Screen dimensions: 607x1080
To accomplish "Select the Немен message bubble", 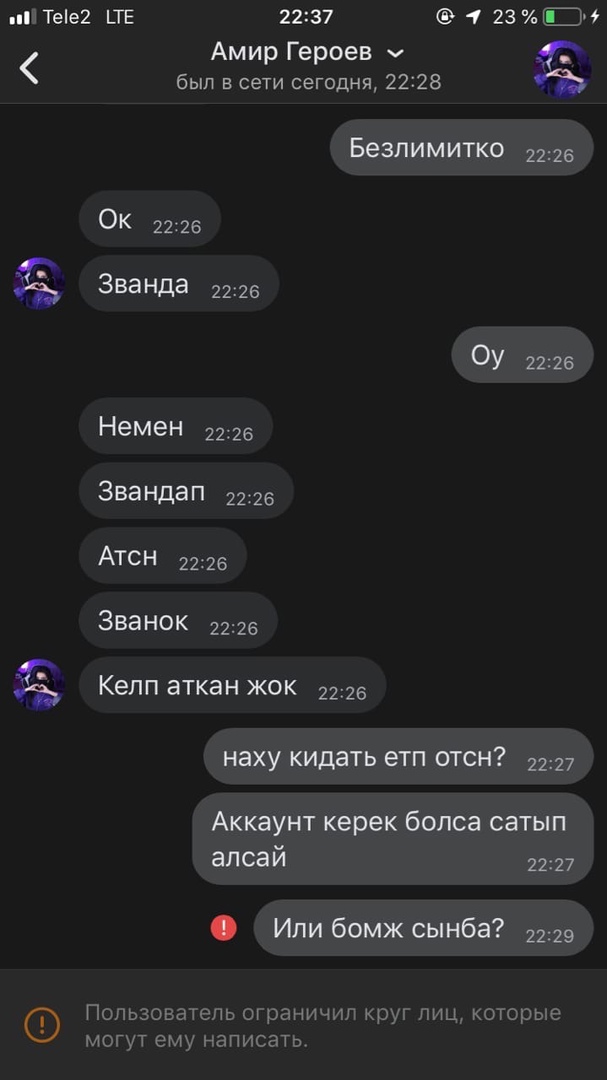I will point(176,426).
